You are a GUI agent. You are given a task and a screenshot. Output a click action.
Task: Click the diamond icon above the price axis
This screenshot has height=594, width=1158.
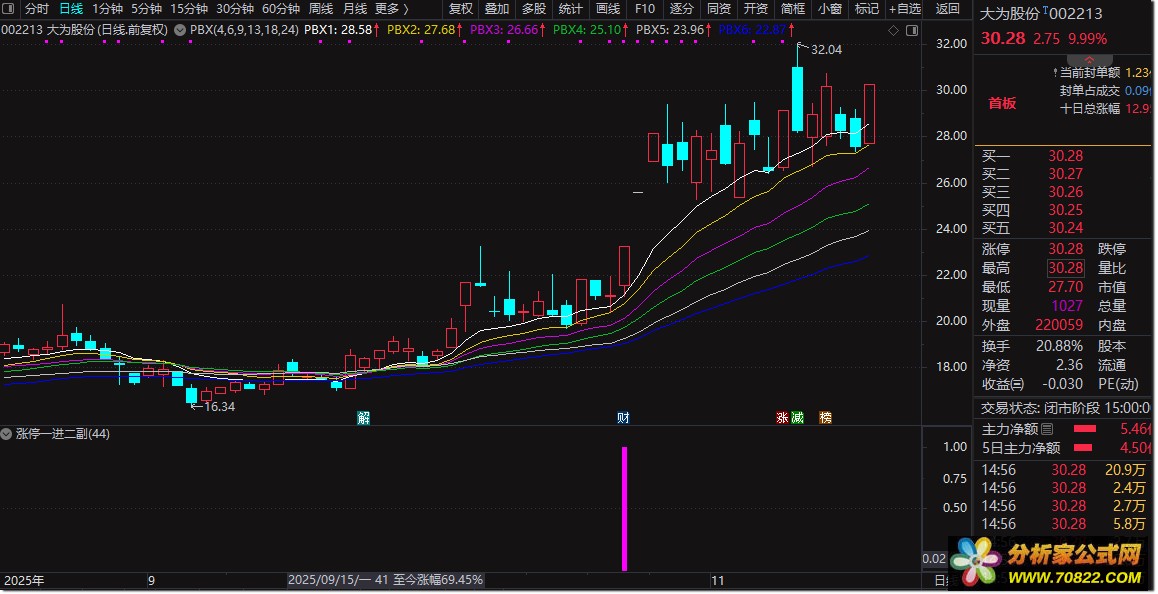click(x=893, y=30)
